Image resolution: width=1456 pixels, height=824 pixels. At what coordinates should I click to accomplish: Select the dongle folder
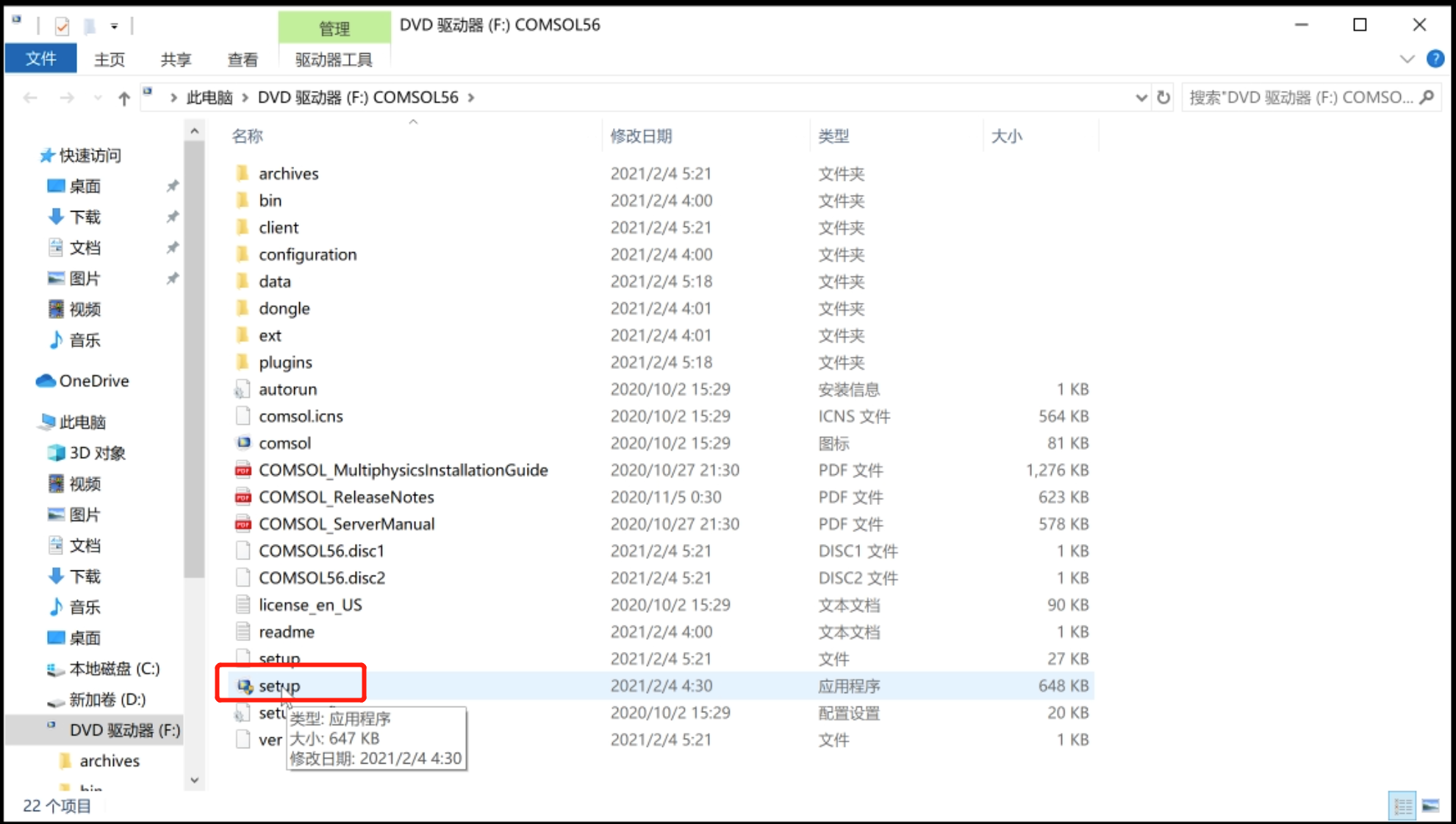click(284, 309)
